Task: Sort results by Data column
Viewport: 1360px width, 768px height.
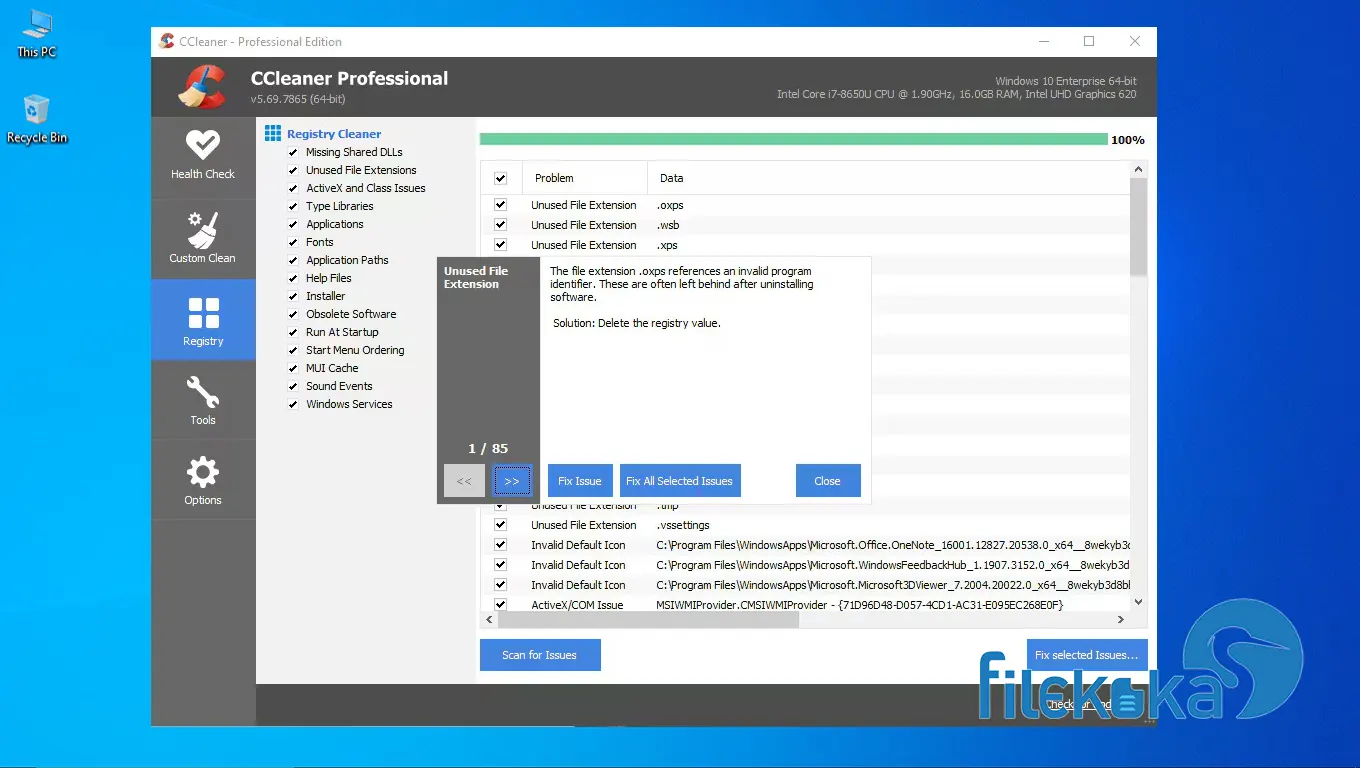Action: point(888,178)
